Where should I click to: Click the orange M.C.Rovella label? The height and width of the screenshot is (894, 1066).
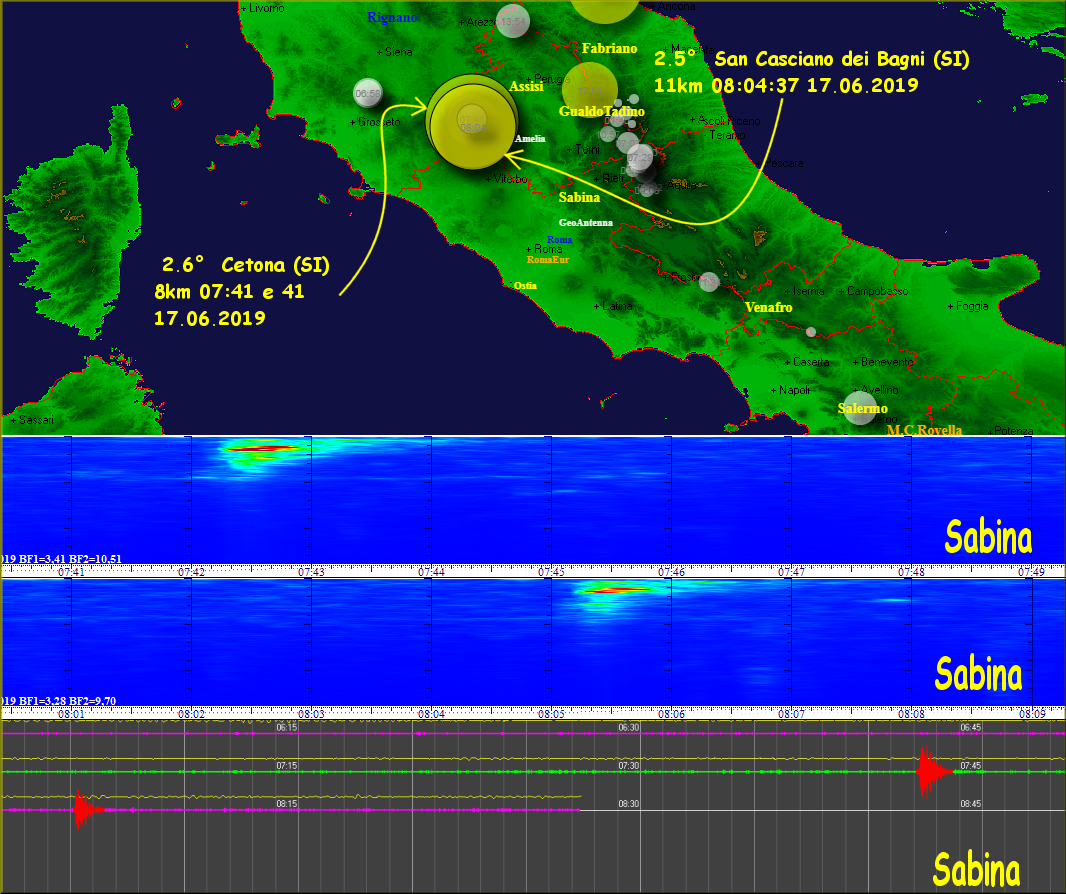pyautogui.click(x=925, y=430)
